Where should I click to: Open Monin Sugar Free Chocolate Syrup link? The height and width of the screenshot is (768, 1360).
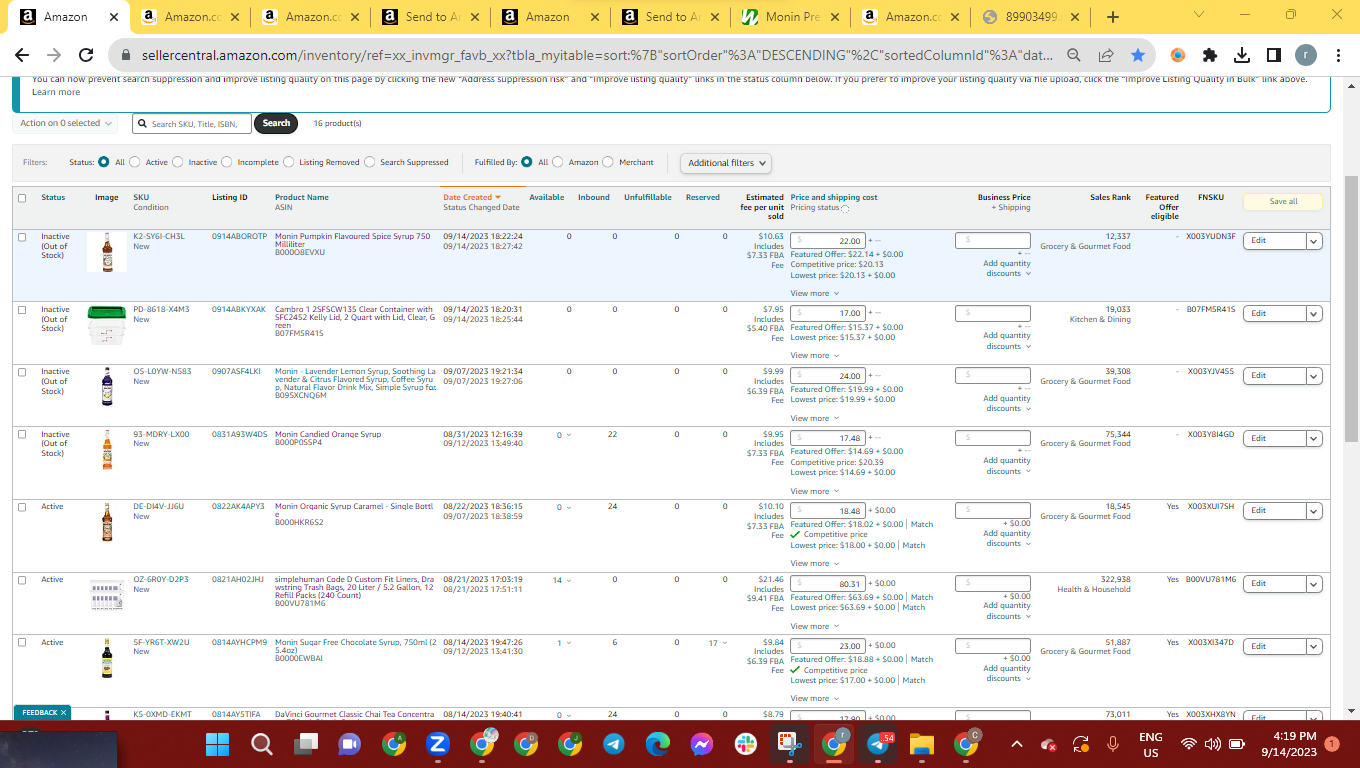355,646
